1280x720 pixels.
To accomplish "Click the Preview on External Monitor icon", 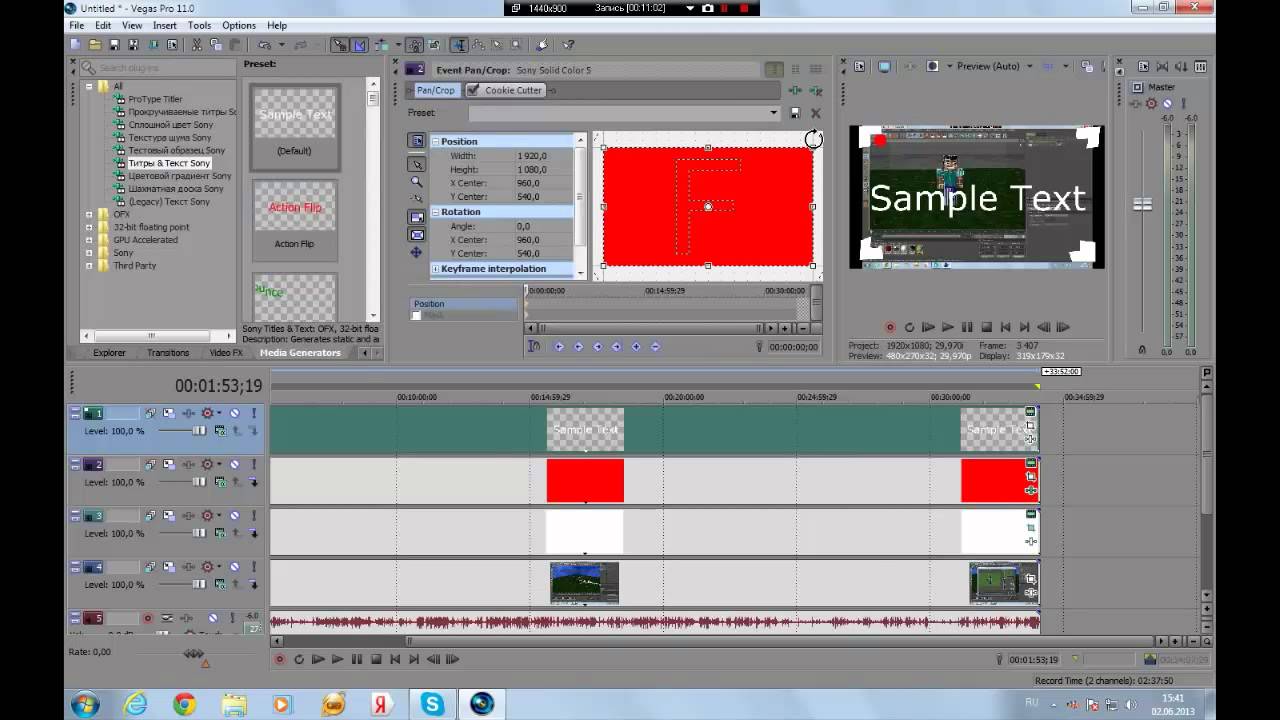I will [884, 66].
